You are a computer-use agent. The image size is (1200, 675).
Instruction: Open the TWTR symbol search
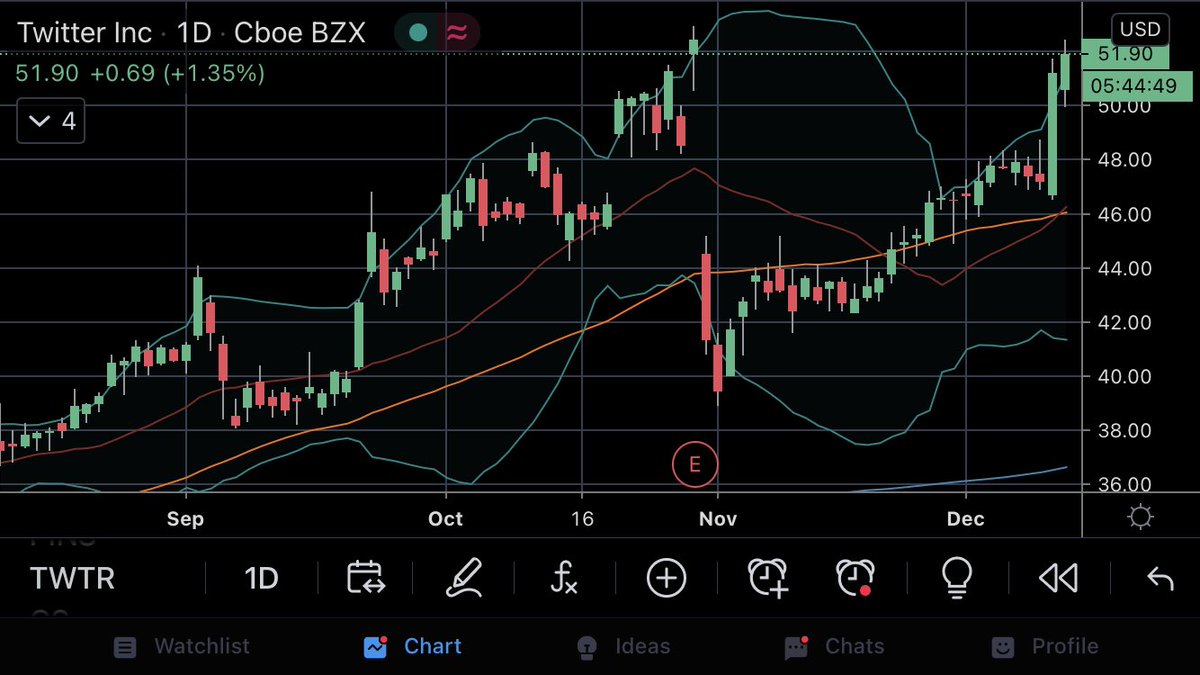pos(72,578)
